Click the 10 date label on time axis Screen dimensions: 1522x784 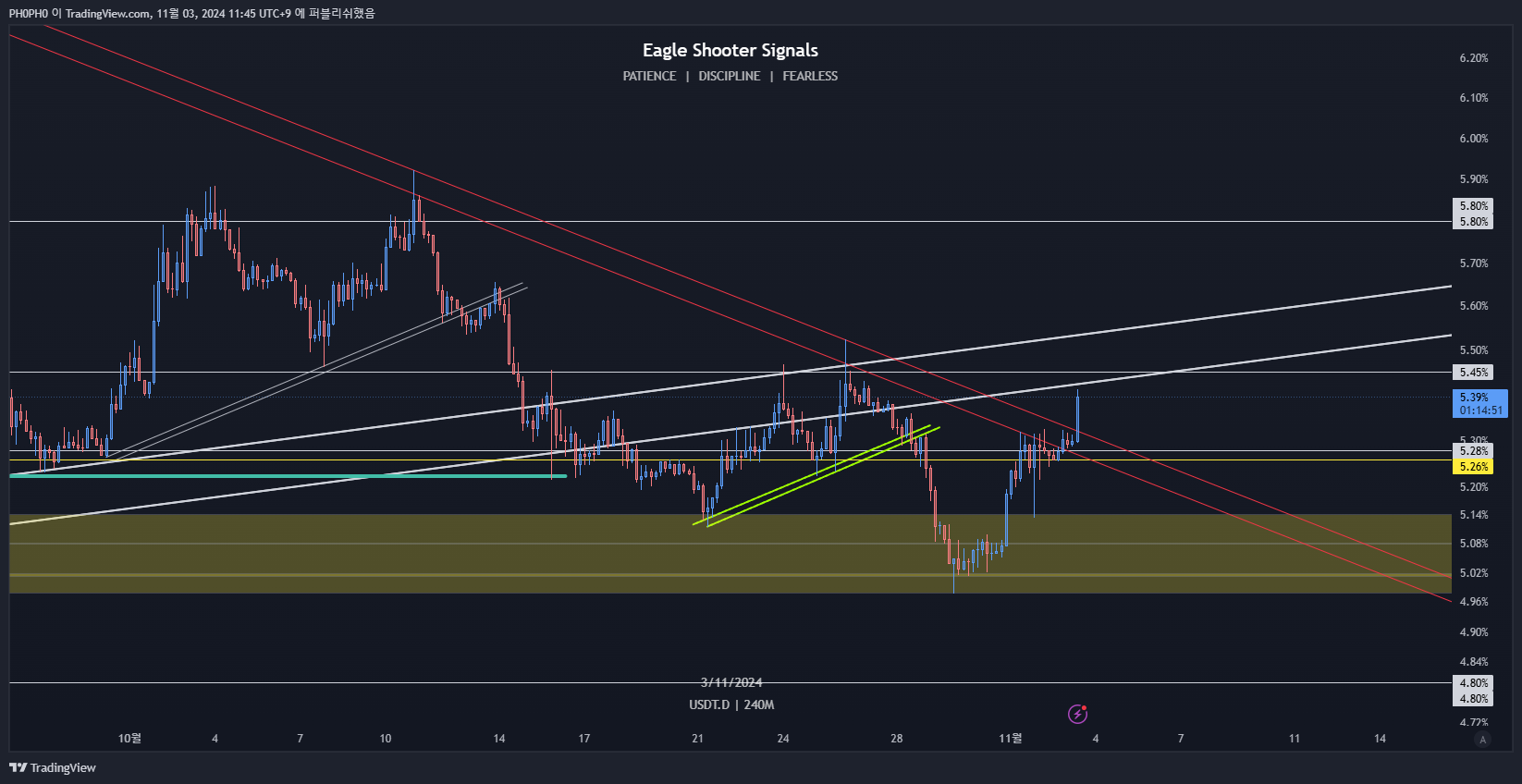coord(386,739)
